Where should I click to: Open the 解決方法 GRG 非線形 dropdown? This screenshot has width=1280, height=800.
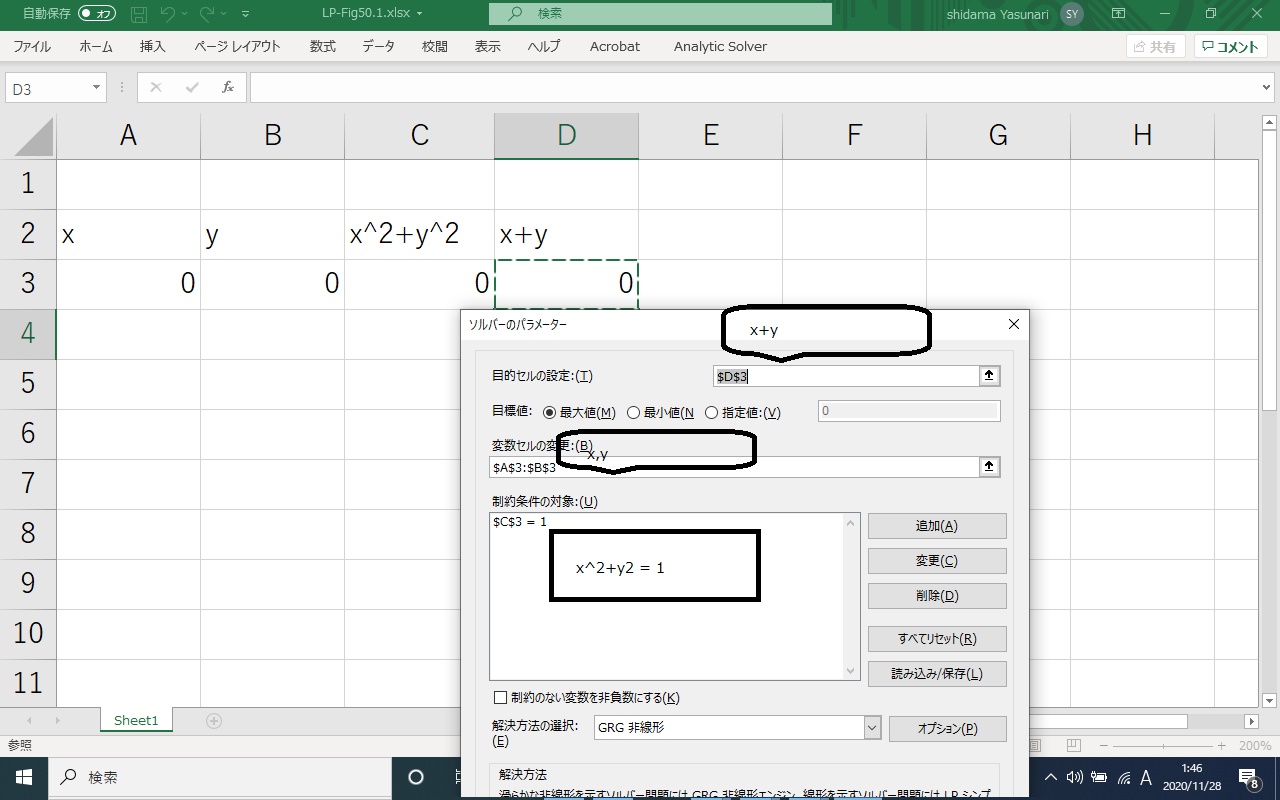(x=871, y=728)
